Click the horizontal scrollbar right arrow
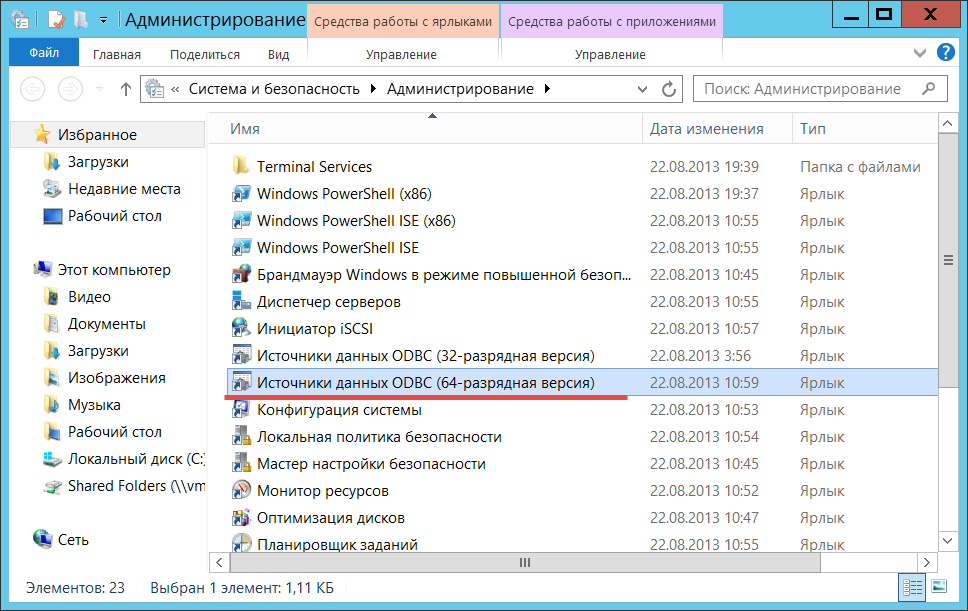The image size is (968, 611). pyautogui.click(x=926, y=562)
